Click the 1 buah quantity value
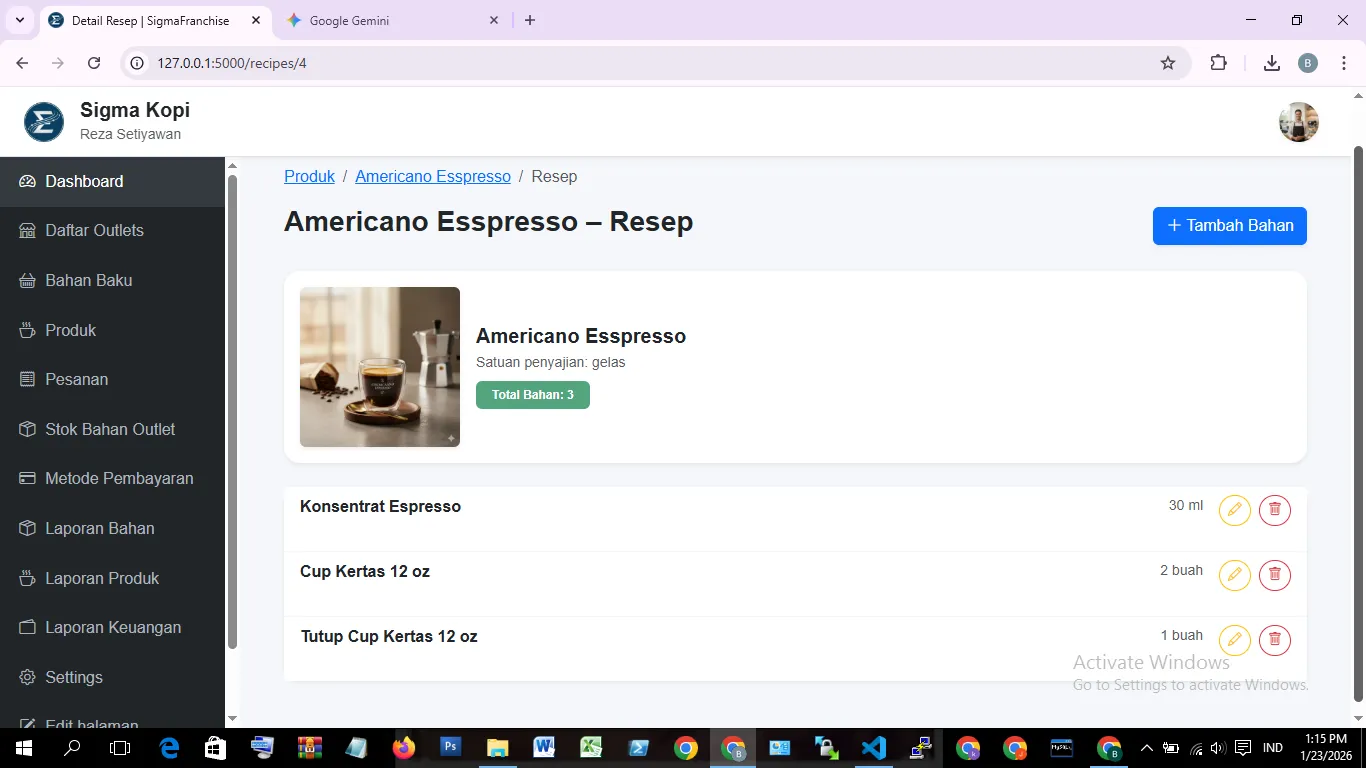 (x=1182, y=636)
